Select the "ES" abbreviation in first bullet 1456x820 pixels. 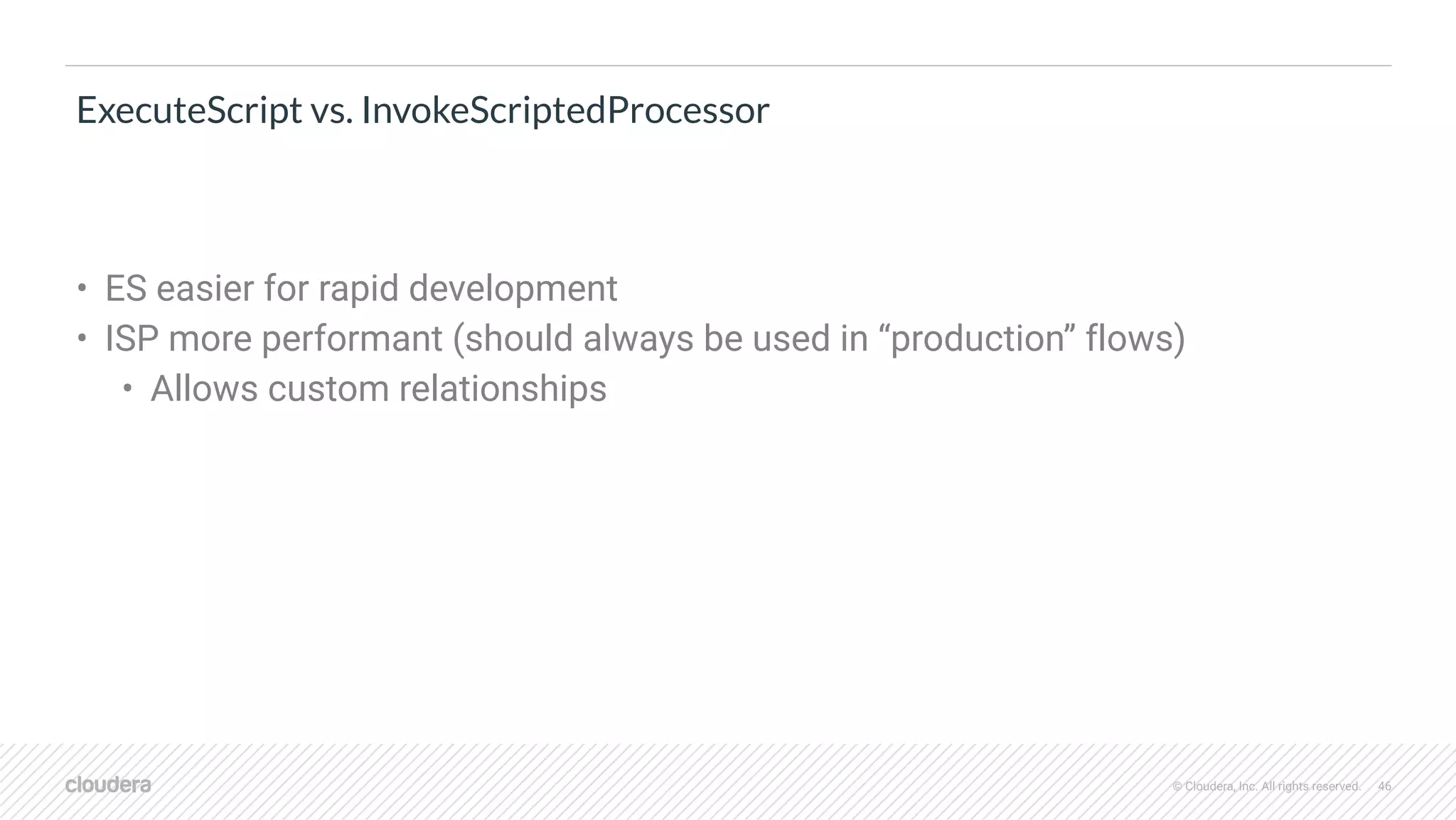126,289
